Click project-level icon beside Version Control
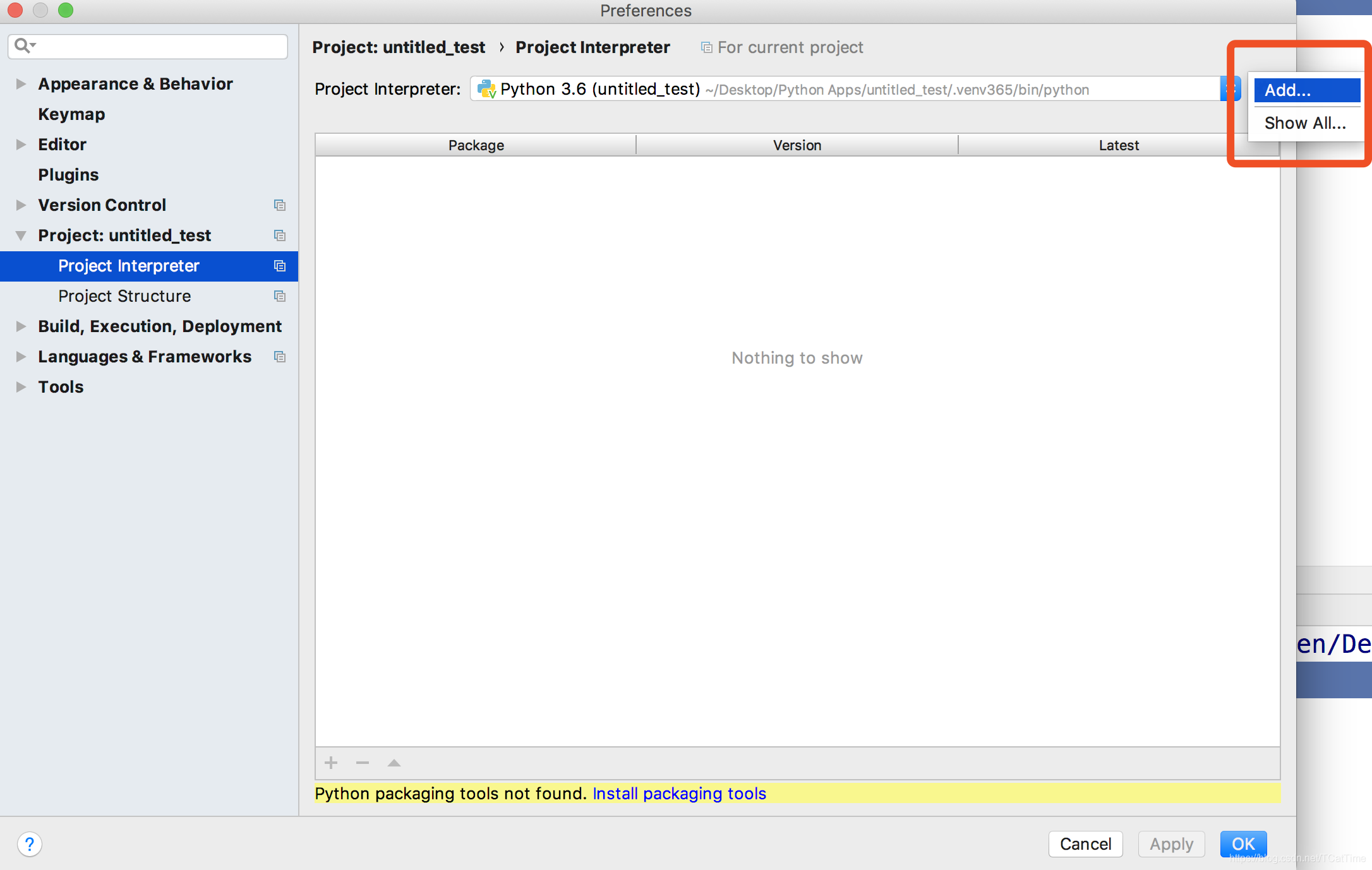 [280, 205]
